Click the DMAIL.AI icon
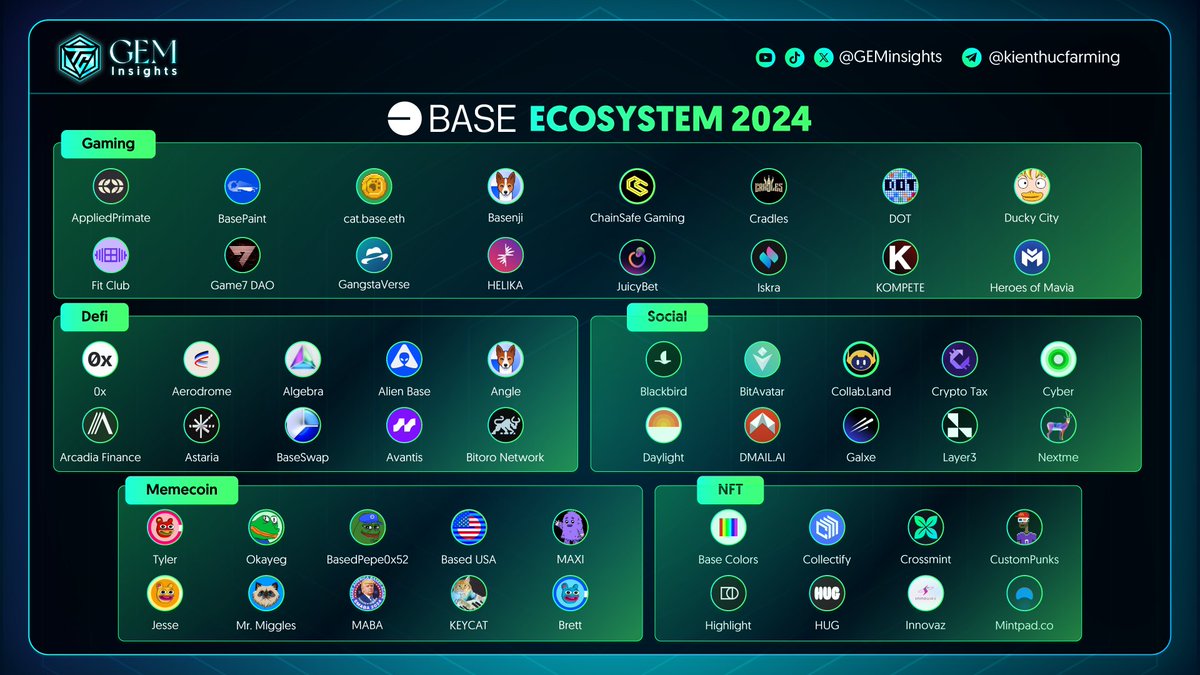 762,426
